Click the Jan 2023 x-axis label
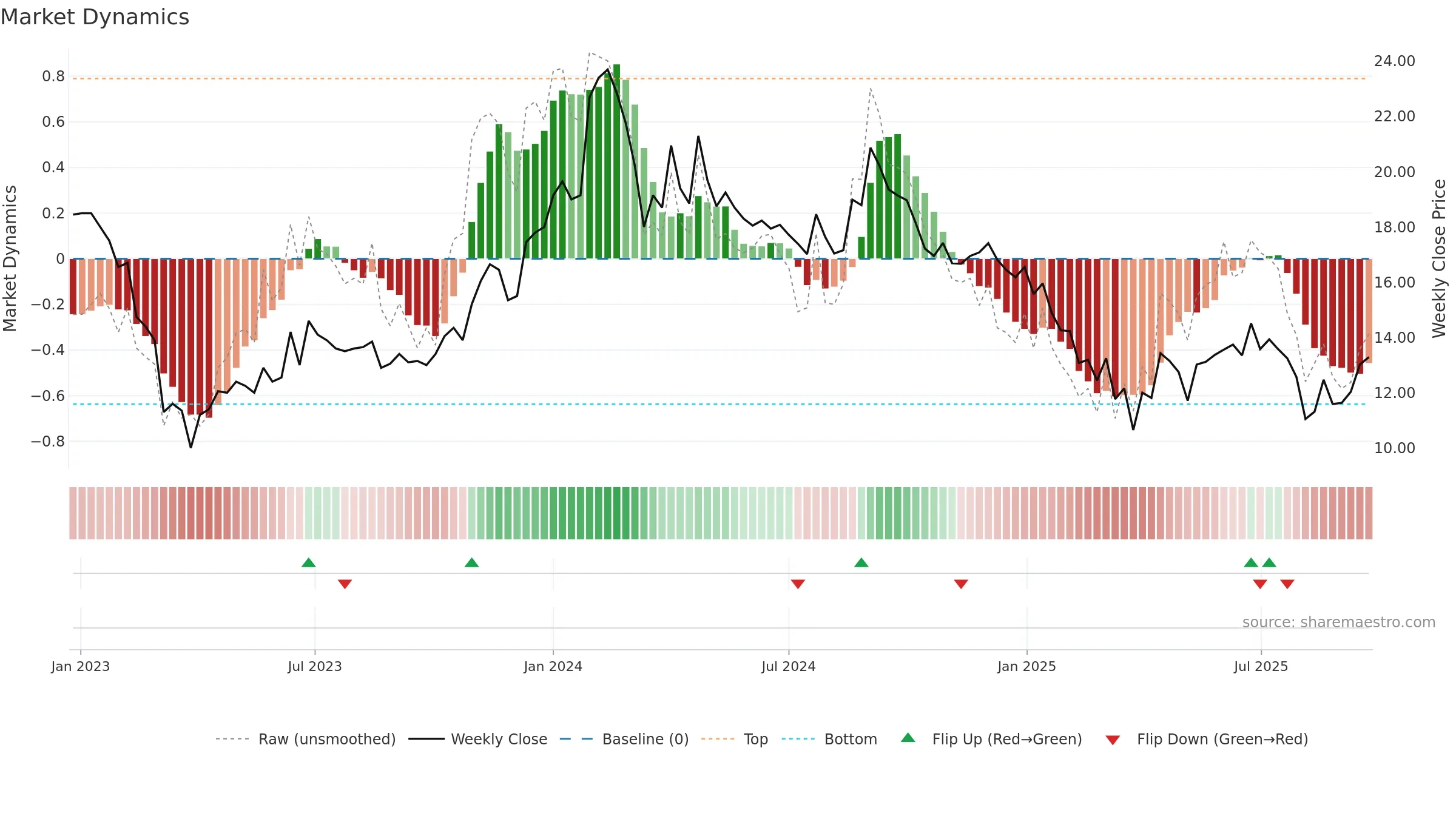This screenshot has width=1456, height=819. (81, 666)
